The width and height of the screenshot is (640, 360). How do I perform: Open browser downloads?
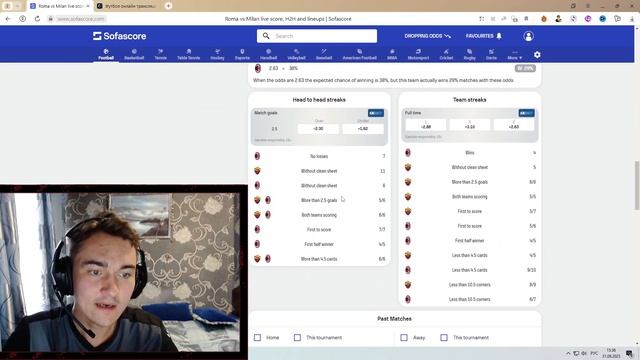coord(632,19)
